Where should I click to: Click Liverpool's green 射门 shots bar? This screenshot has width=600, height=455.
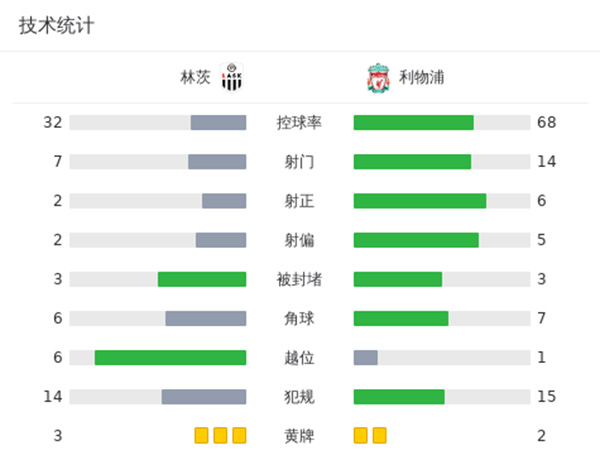412,161
